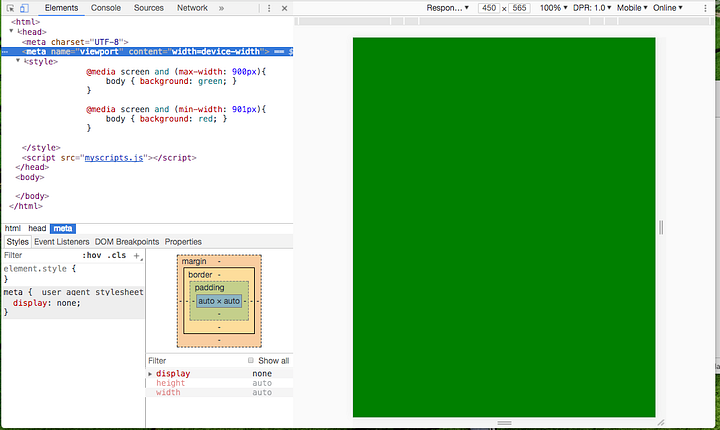Expand the display computed property

[150, 374]
